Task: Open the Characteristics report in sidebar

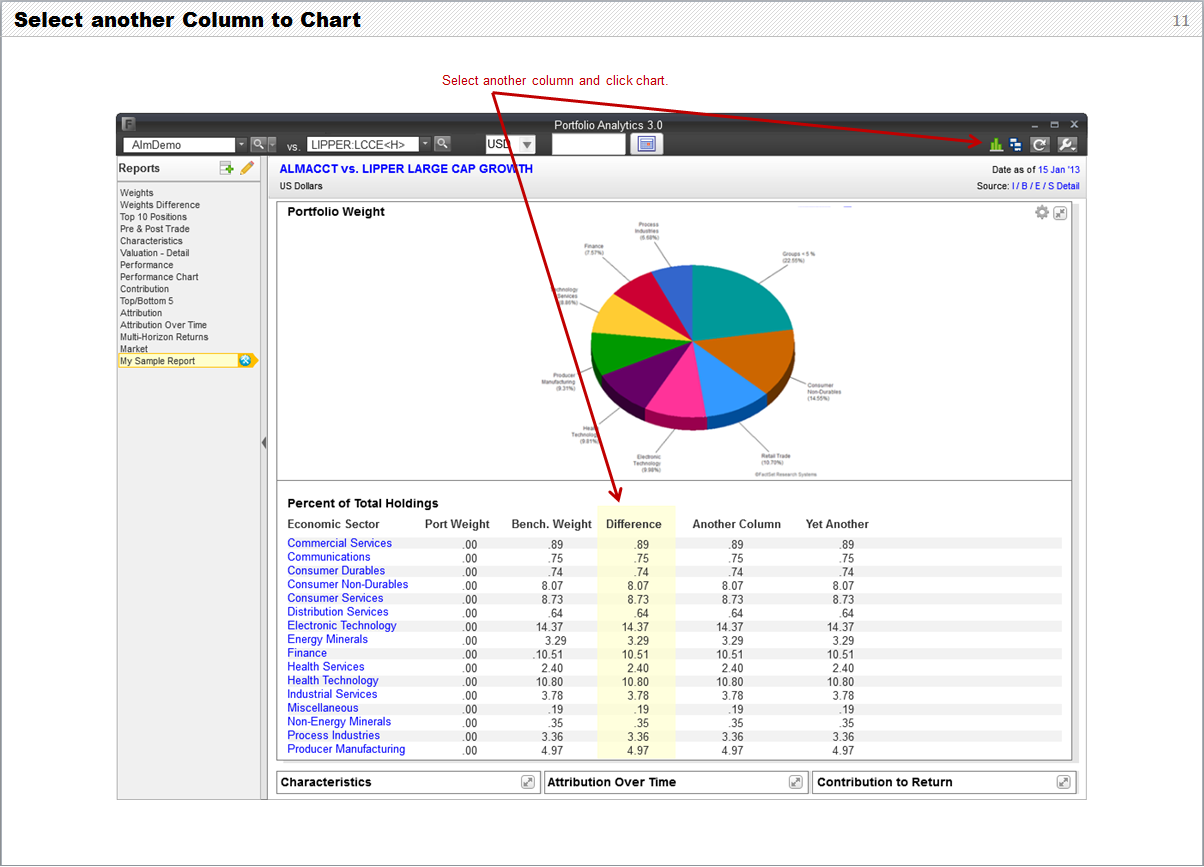Action: click(x=151, y=241)
